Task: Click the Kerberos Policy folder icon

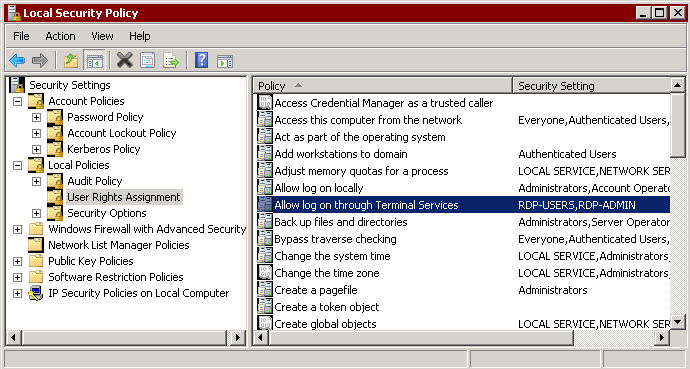Action: (55, 149)
